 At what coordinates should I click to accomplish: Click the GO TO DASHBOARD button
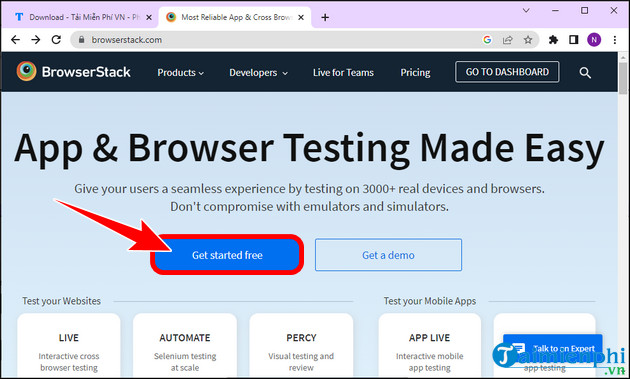(x=507, y=72)
